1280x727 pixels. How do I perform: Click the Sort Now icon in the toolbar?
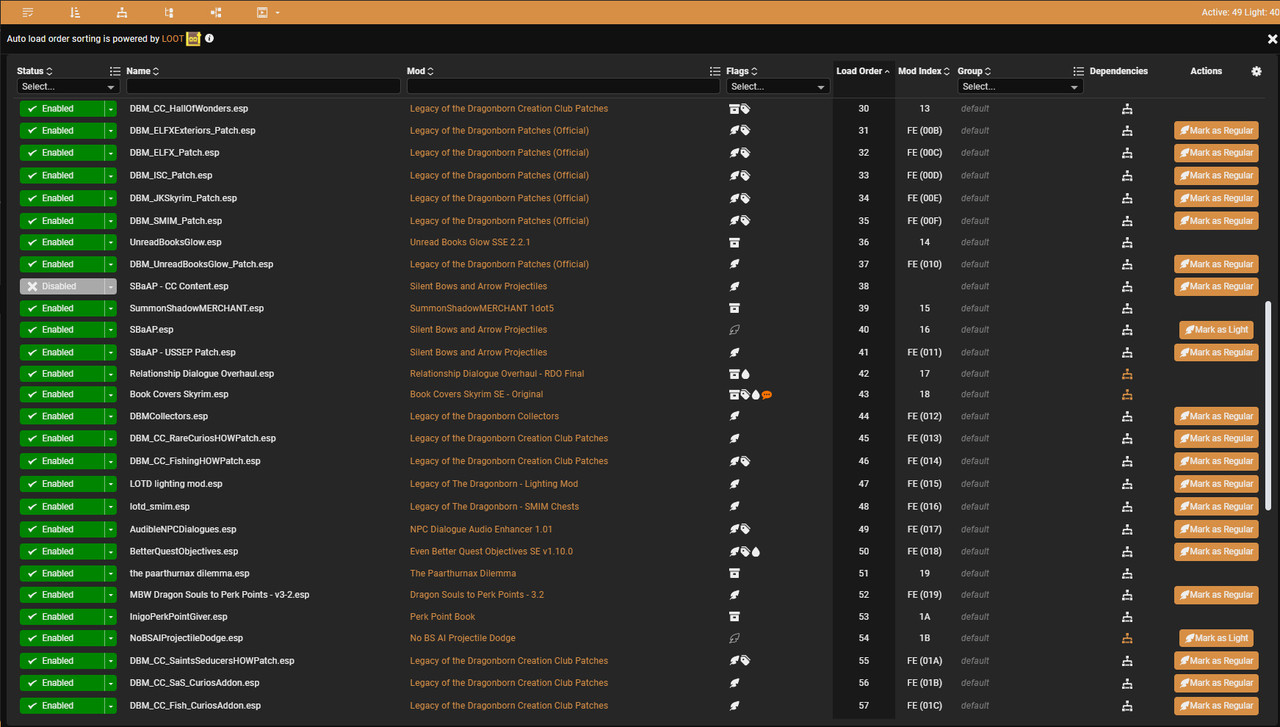click(75, 12)
